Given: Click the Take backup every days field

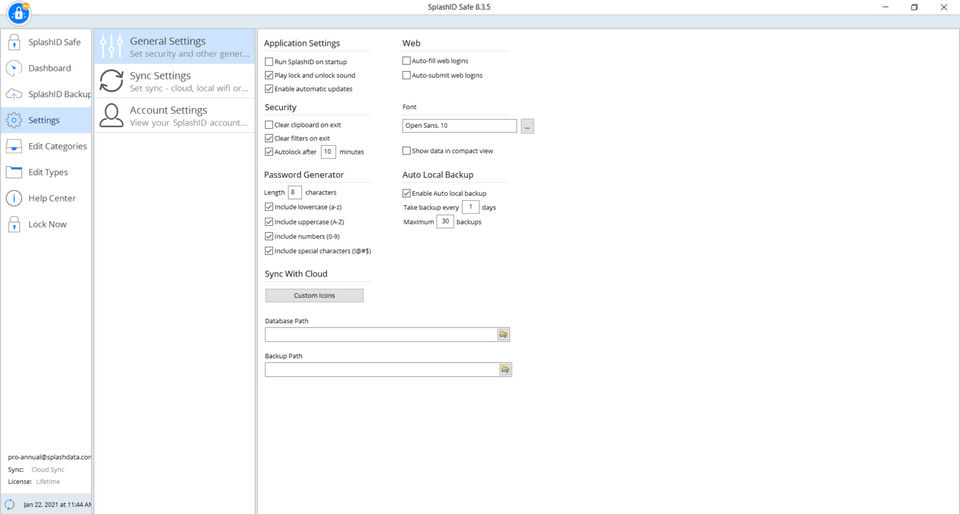Looking at the screenshot, I should click(470, 207).
